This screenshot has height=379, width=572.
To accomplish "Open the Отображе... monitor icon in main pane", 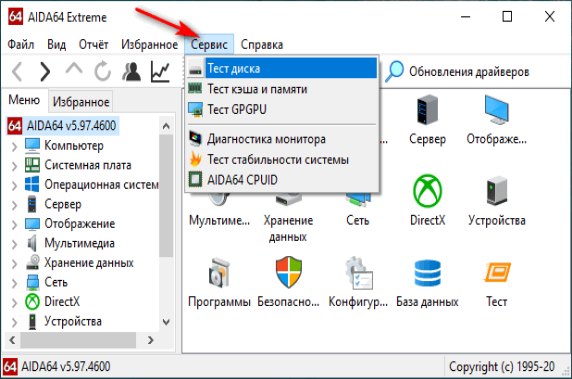I will (496, 109).
